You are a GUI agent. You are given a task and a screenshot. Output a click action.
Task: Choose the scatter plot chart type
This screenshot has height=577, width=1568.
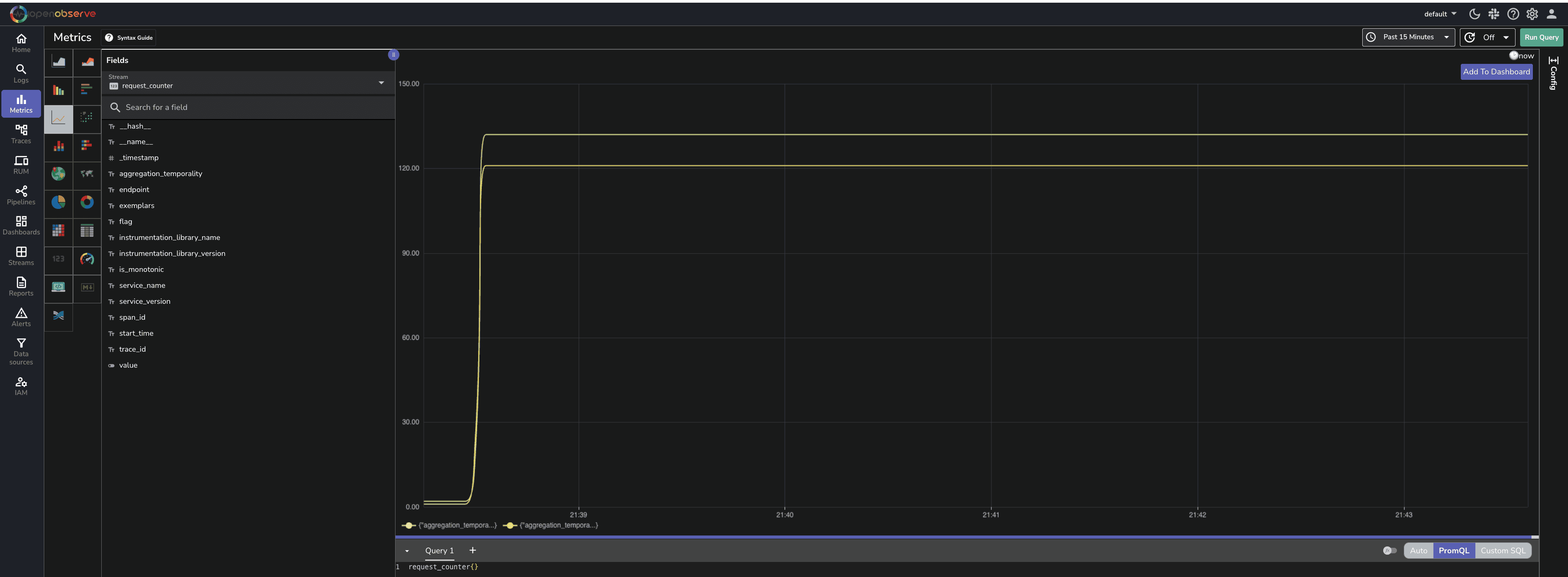(87, 119)
